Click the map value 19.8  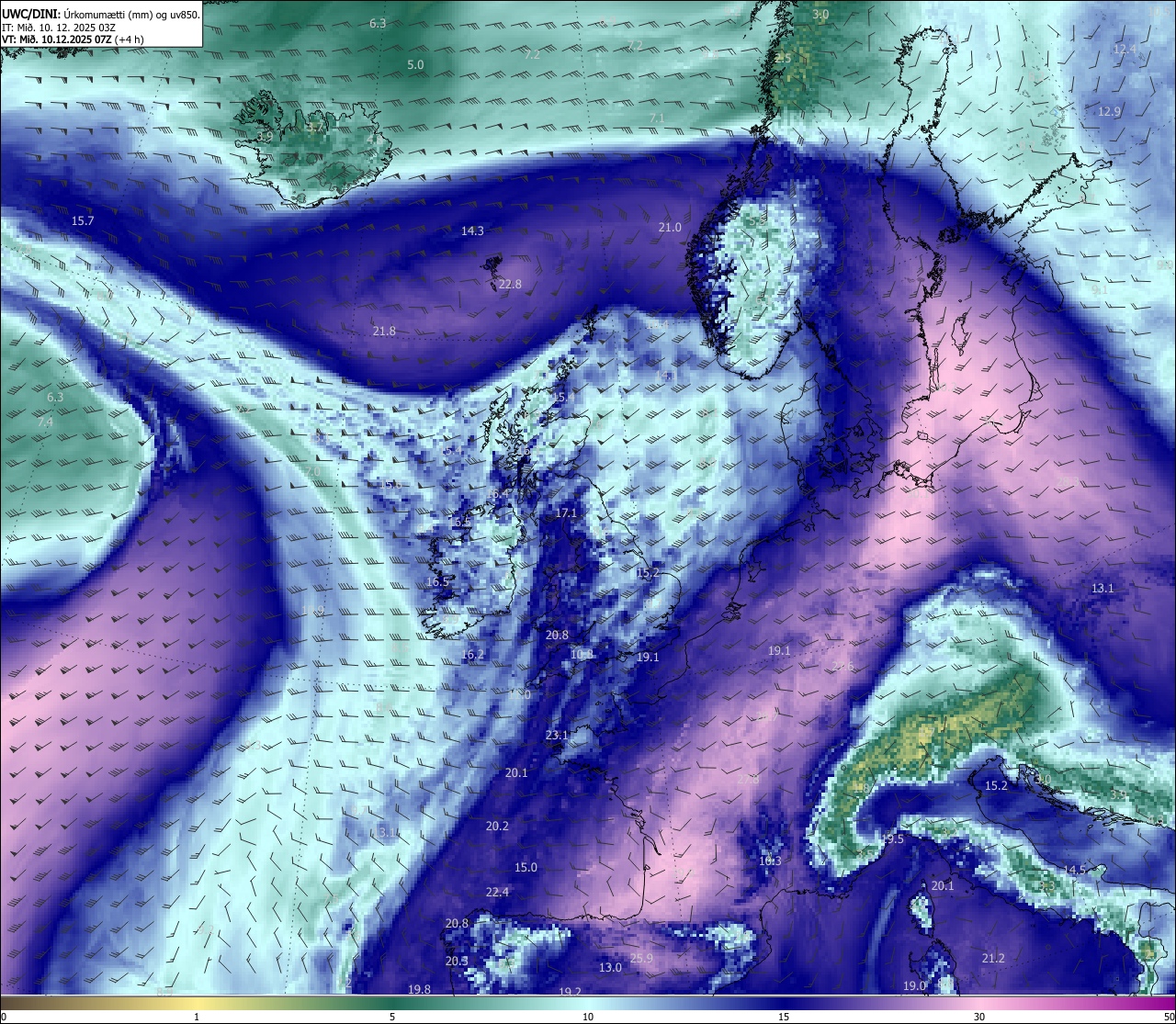pos(419,989)
